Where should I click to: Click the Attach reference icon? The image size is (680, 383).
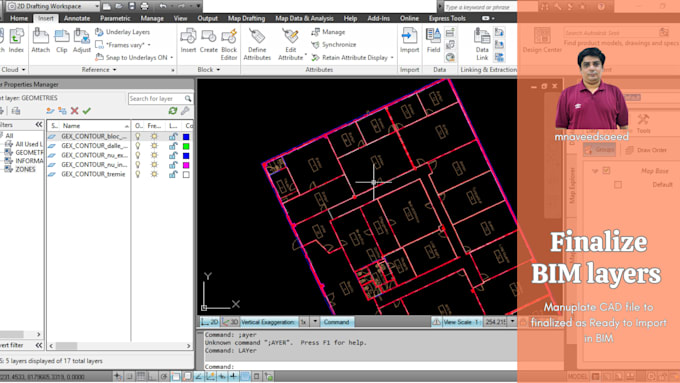tap(40, 40)
